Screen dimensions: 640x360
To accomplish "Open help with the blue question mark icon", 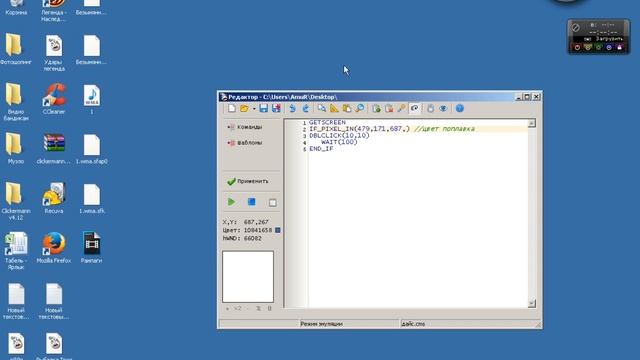I will pos(460,109).
